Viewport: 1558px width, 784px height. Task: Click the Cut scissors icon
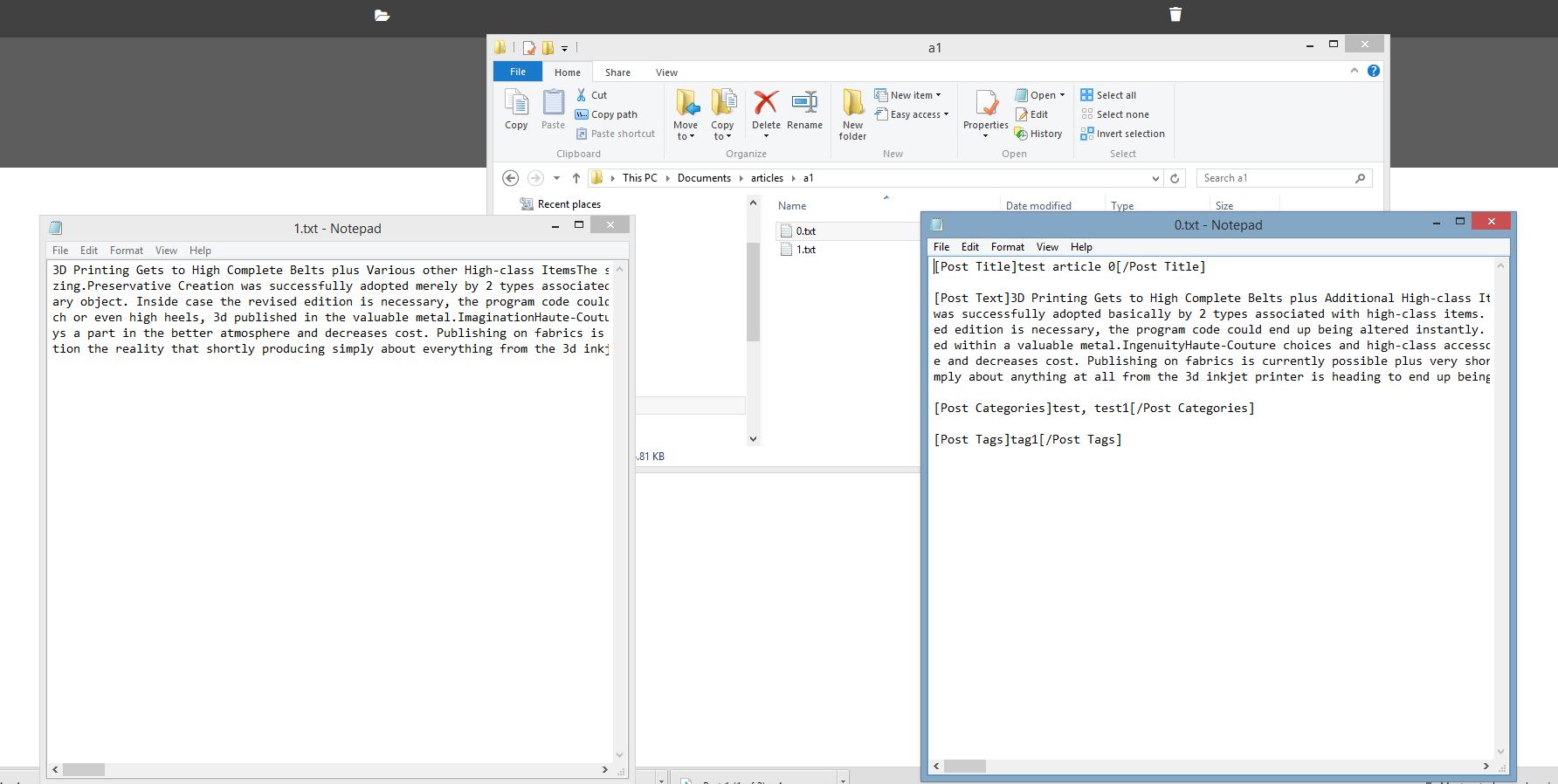(582, 95)
